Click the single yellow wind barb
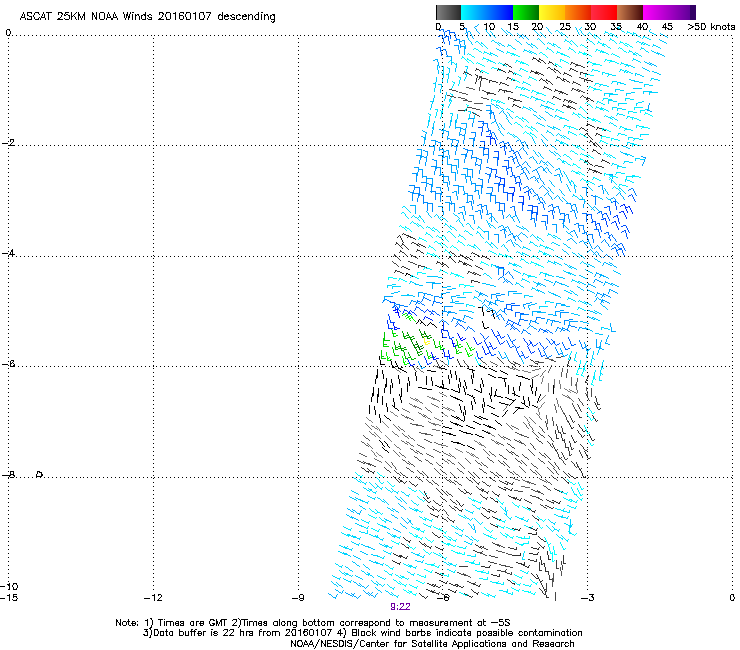This screenshot has width=740, height=650. pos(427,340)
